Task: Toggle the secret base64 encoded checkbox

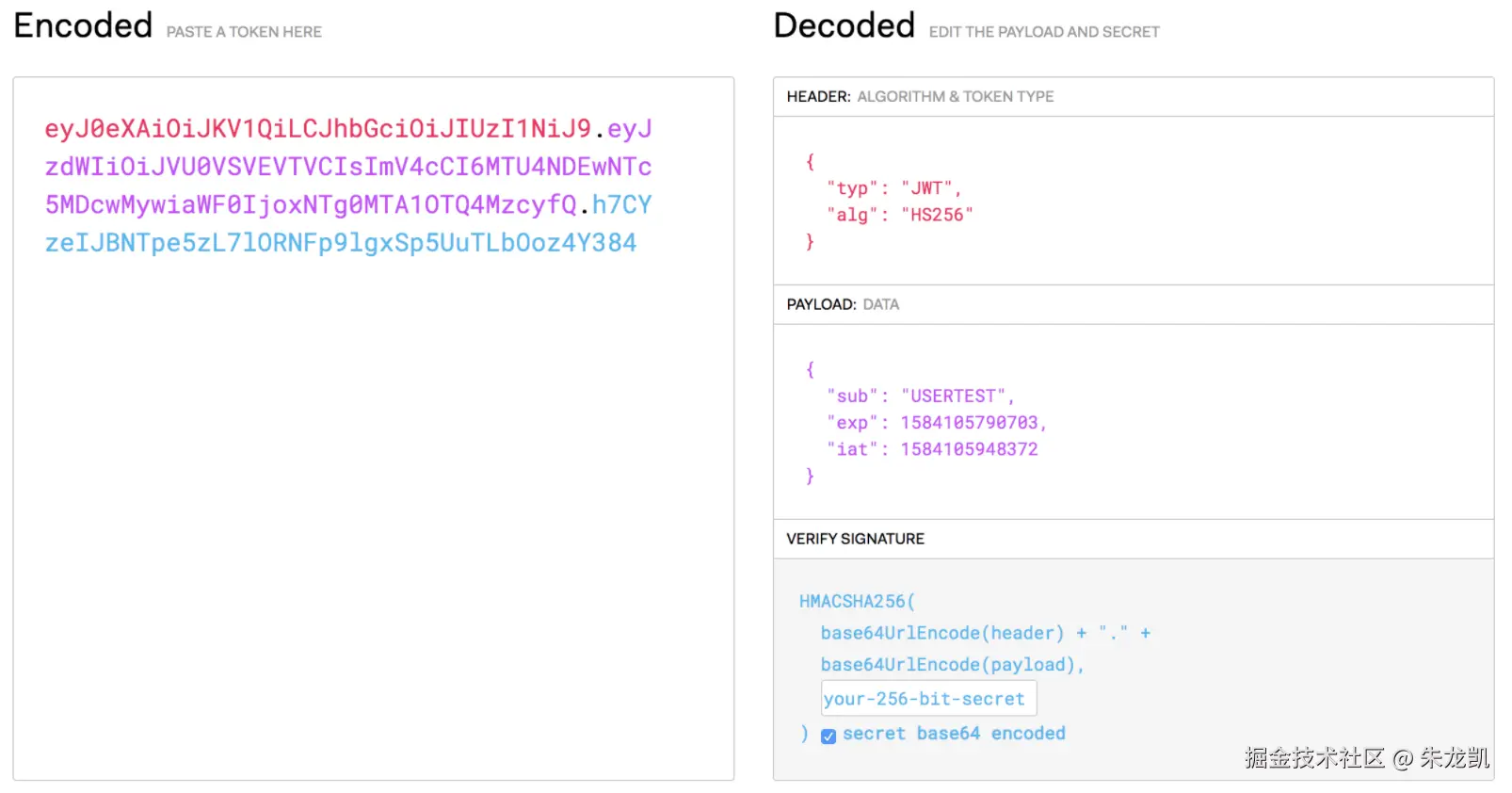Action: 828,736
